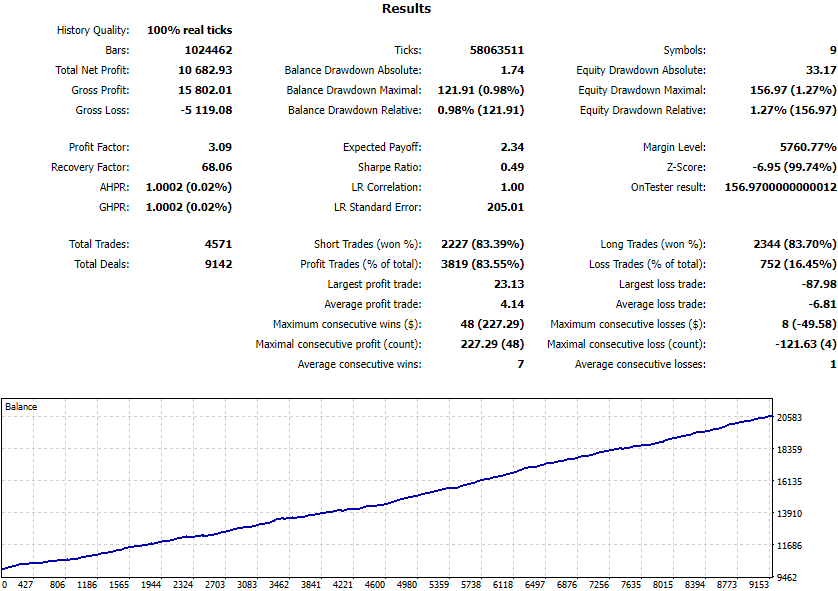The width and height of the screenshot is (838, 591).
Task: Select Balance Drawdown Absolute value 1.74
Action: pos(513,70)
